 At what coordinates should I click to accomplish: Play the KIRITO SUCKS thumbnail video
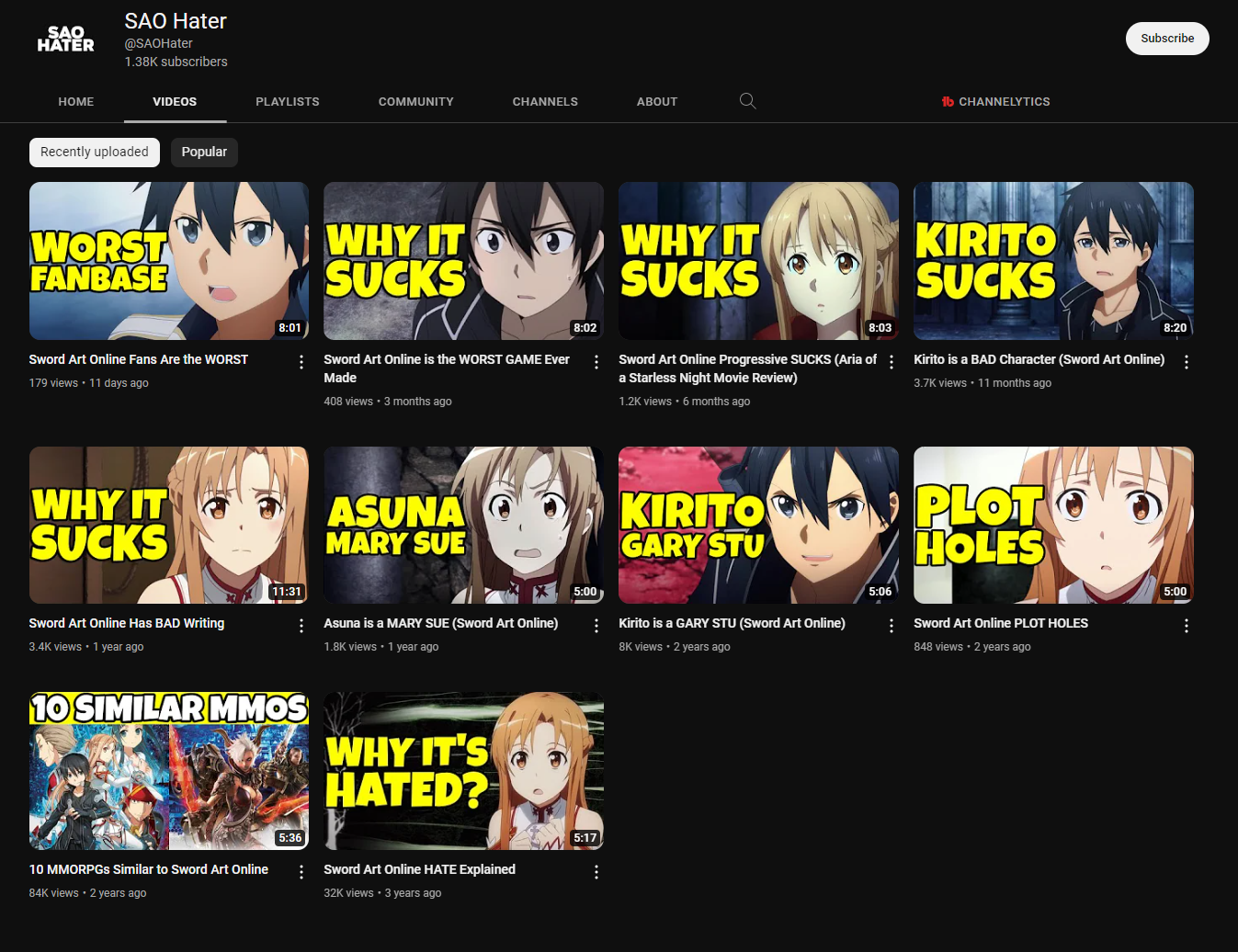[1054, 261]
